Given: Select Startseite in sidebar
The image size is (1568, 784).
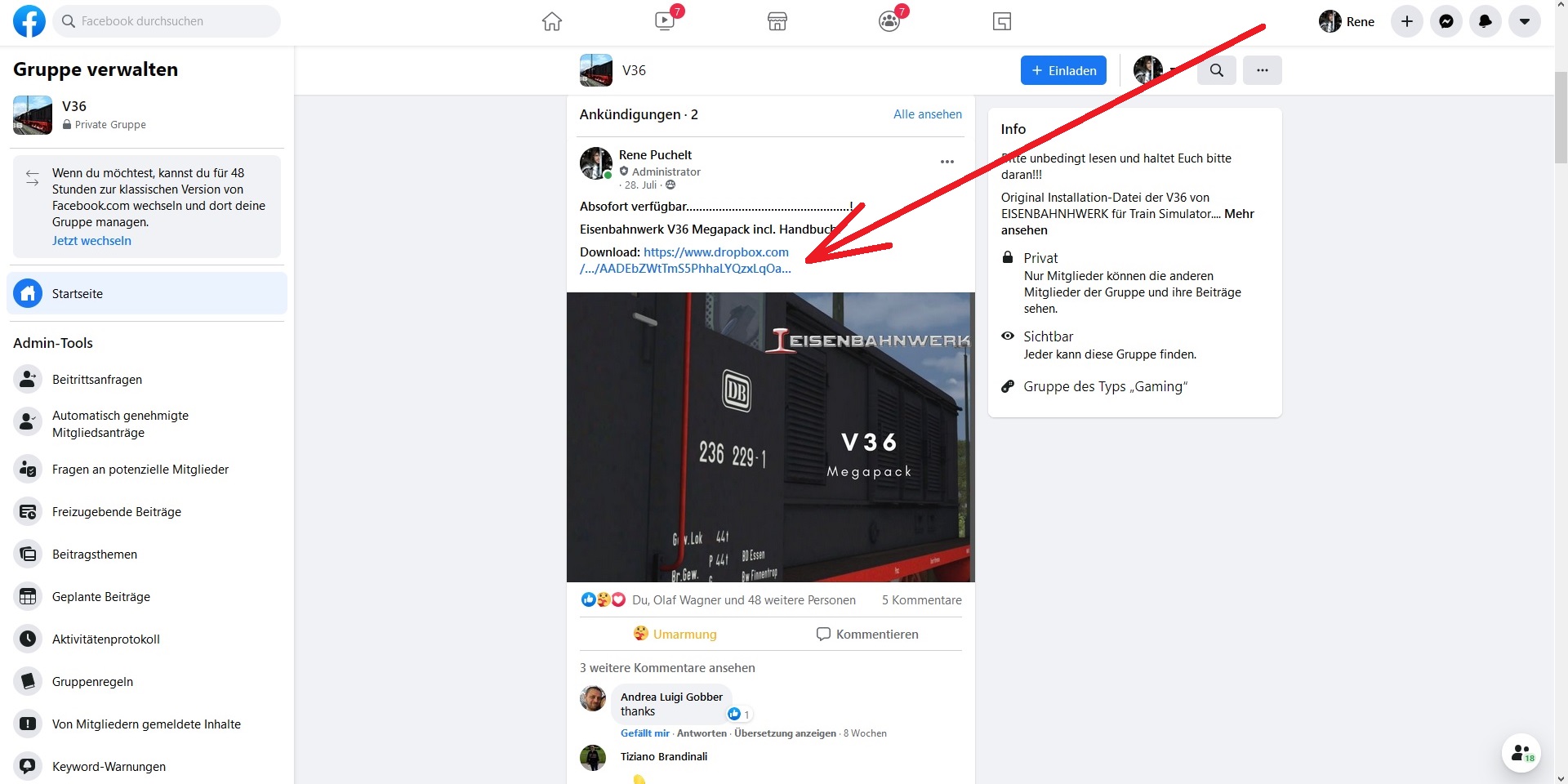Looking at the screenshot, I should [x=147, y=293].
